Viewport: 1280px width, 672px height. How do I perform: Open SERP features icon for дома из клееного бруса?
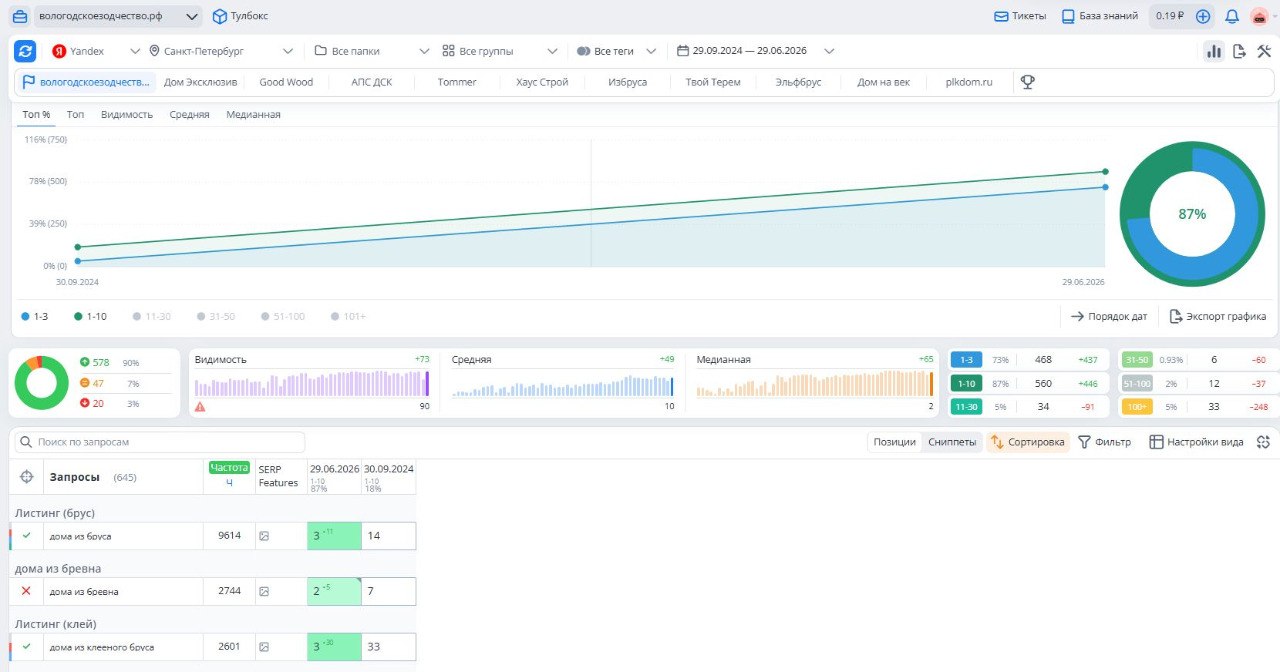click(x=264, y=647)
